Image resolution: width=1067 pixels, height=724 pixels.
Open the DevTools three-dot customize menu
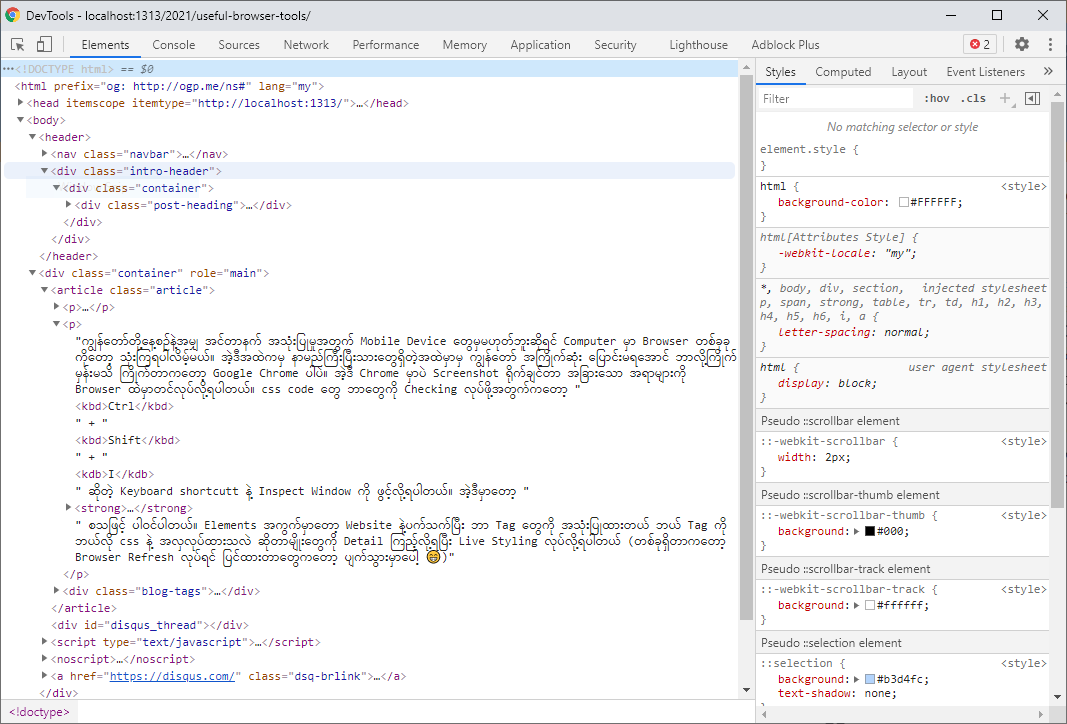(1051, 44)
